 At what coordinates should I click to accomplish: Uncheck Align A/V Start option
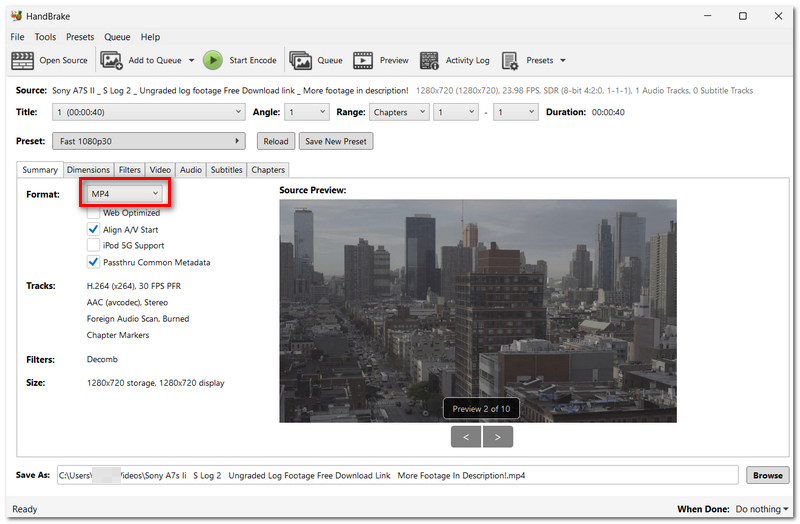tap(93, 229)
